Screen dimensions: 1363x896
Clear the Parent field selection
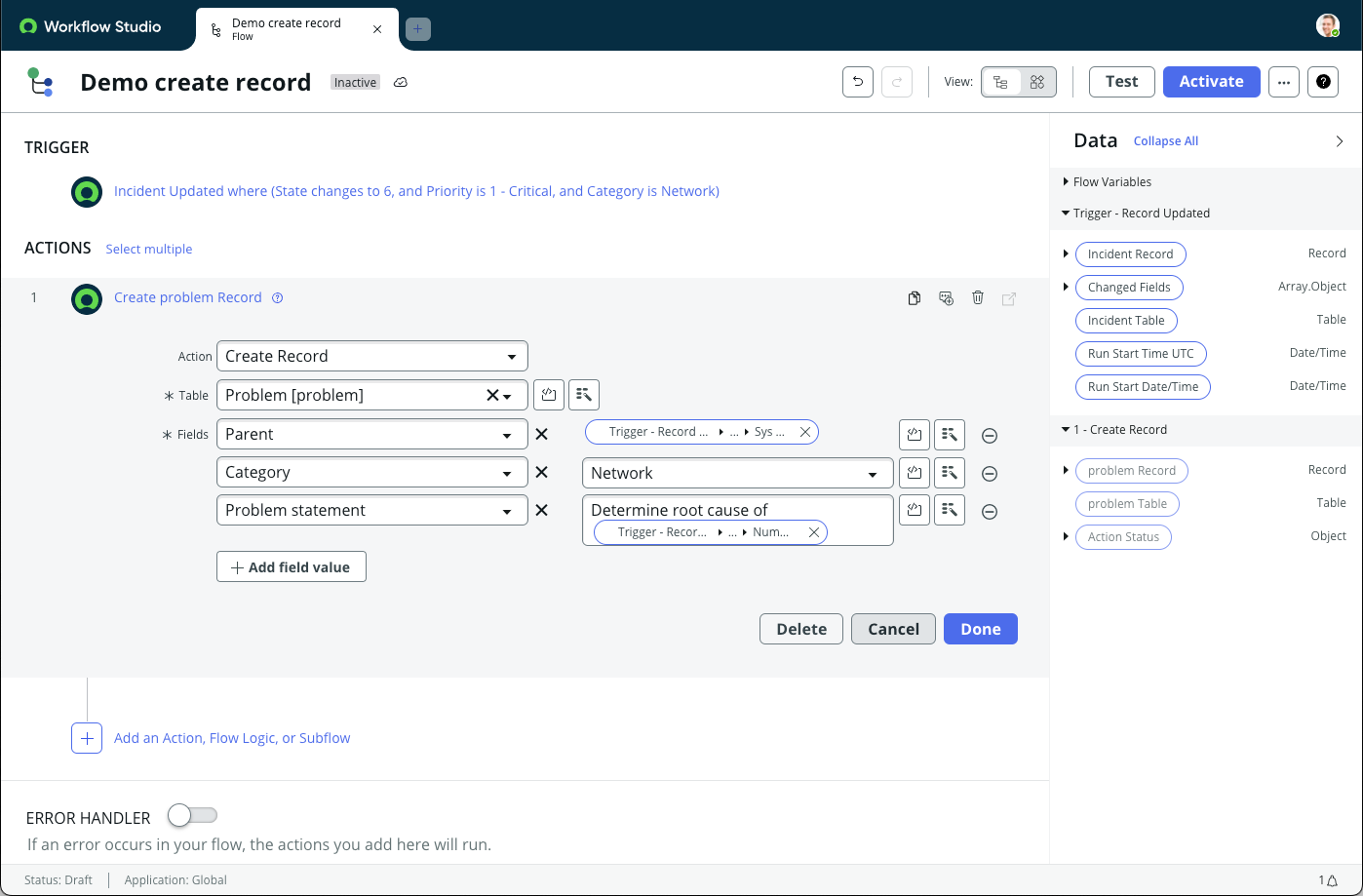[x=542, y=434]
